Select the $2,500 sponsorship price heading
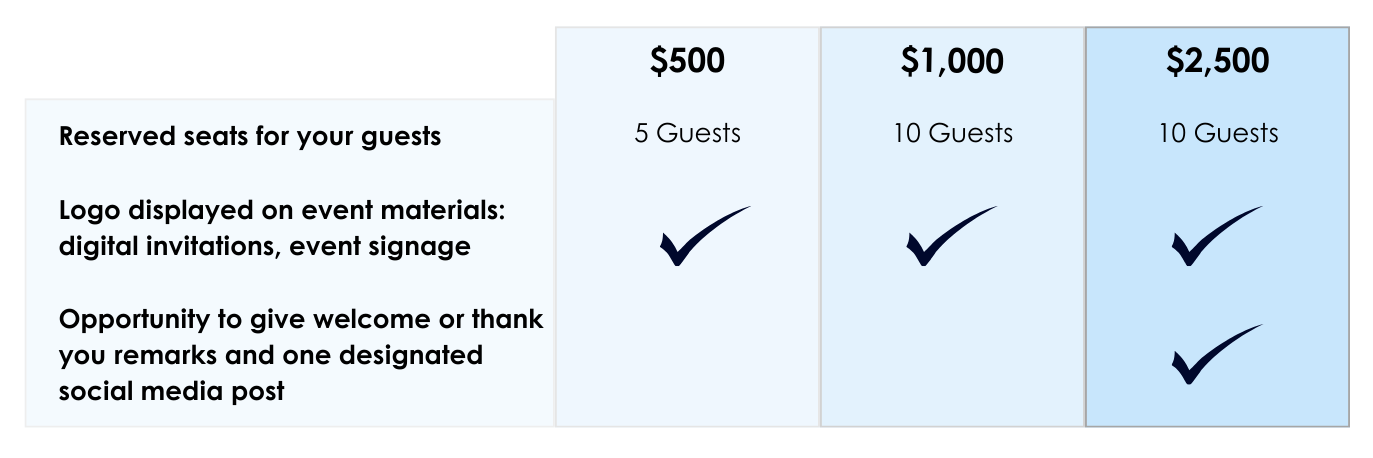This screenshot has height=458, width=1373. click(1218, 62)
